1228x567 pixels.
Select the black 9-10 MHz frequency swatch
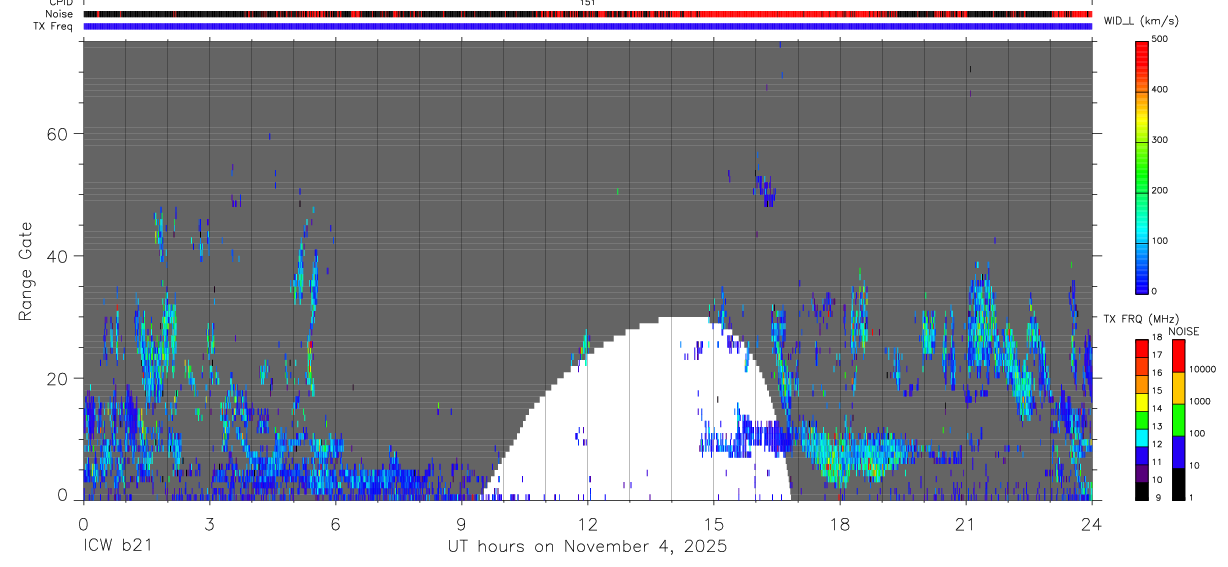coord(1142,489)
